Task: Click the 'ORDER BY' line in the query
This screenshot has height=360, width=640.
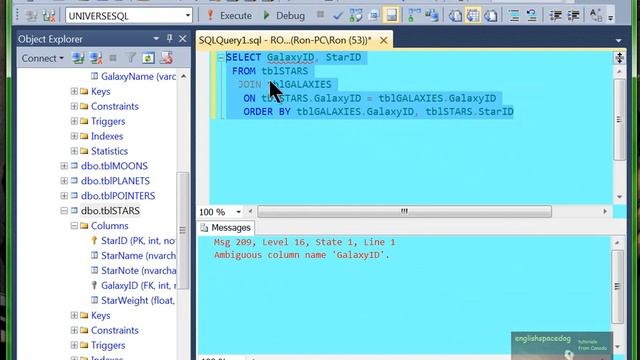Action: (x=378, y=112)
